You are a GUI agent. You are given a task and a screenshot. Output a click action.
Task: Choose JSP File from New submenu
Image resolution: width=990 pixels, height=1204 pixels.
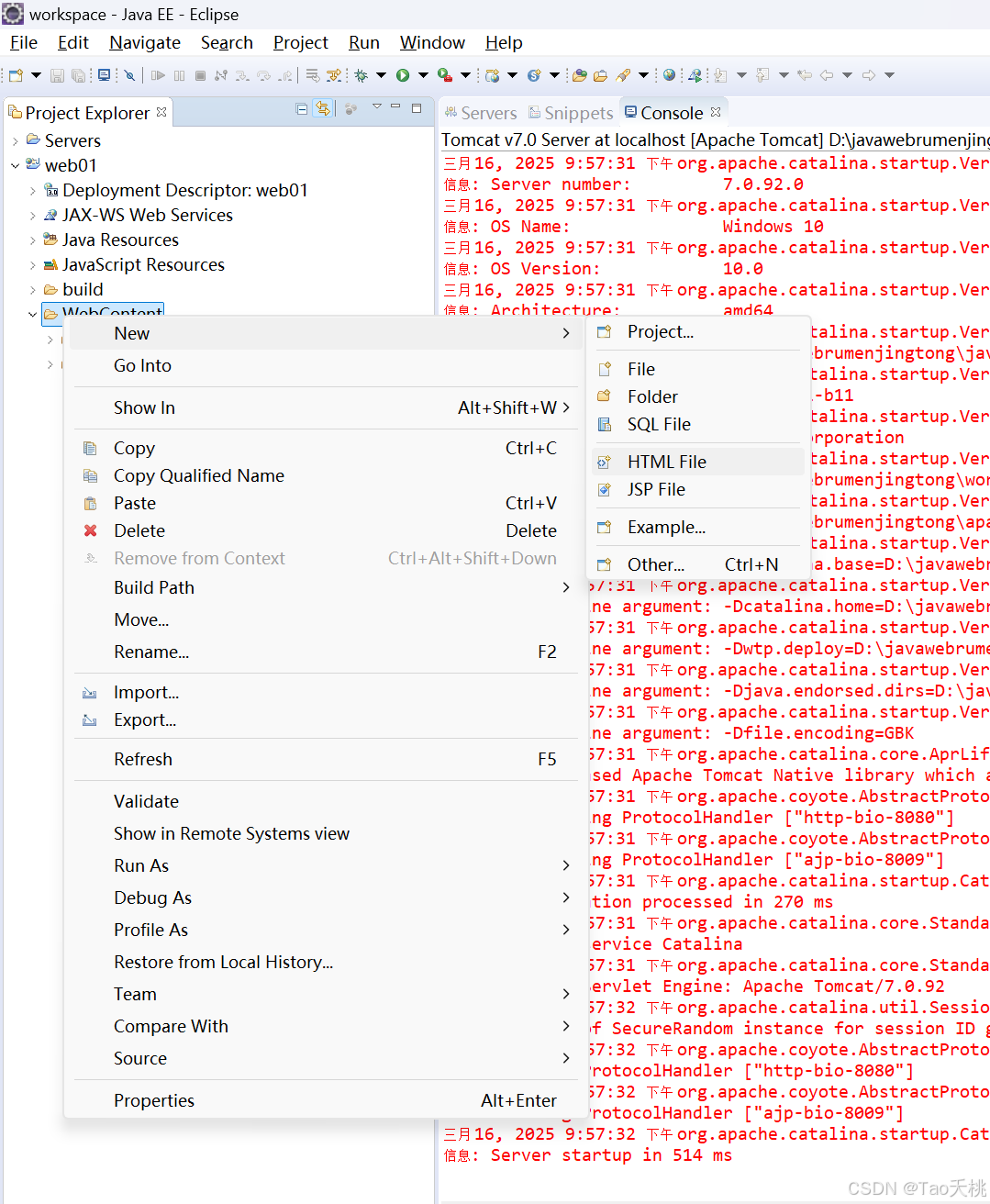697,489
